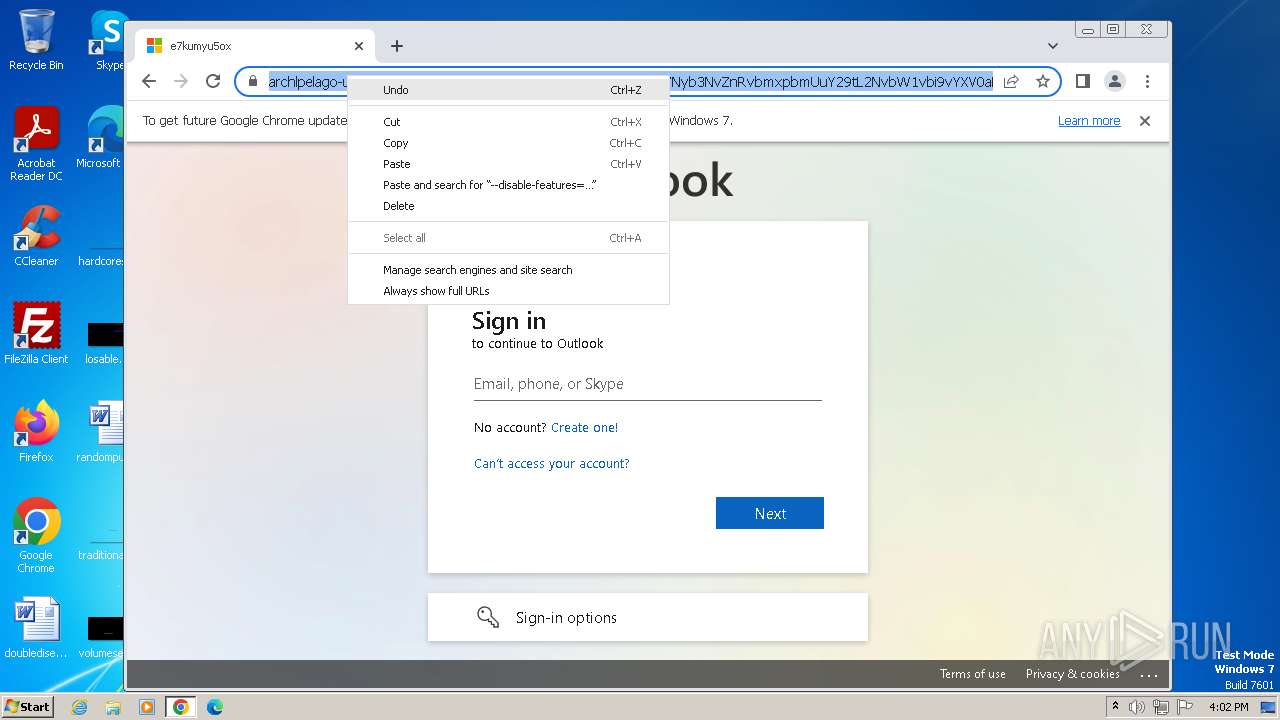Open the Windows Start menu
Screen dimensions: 1280x720
(27, 706)
